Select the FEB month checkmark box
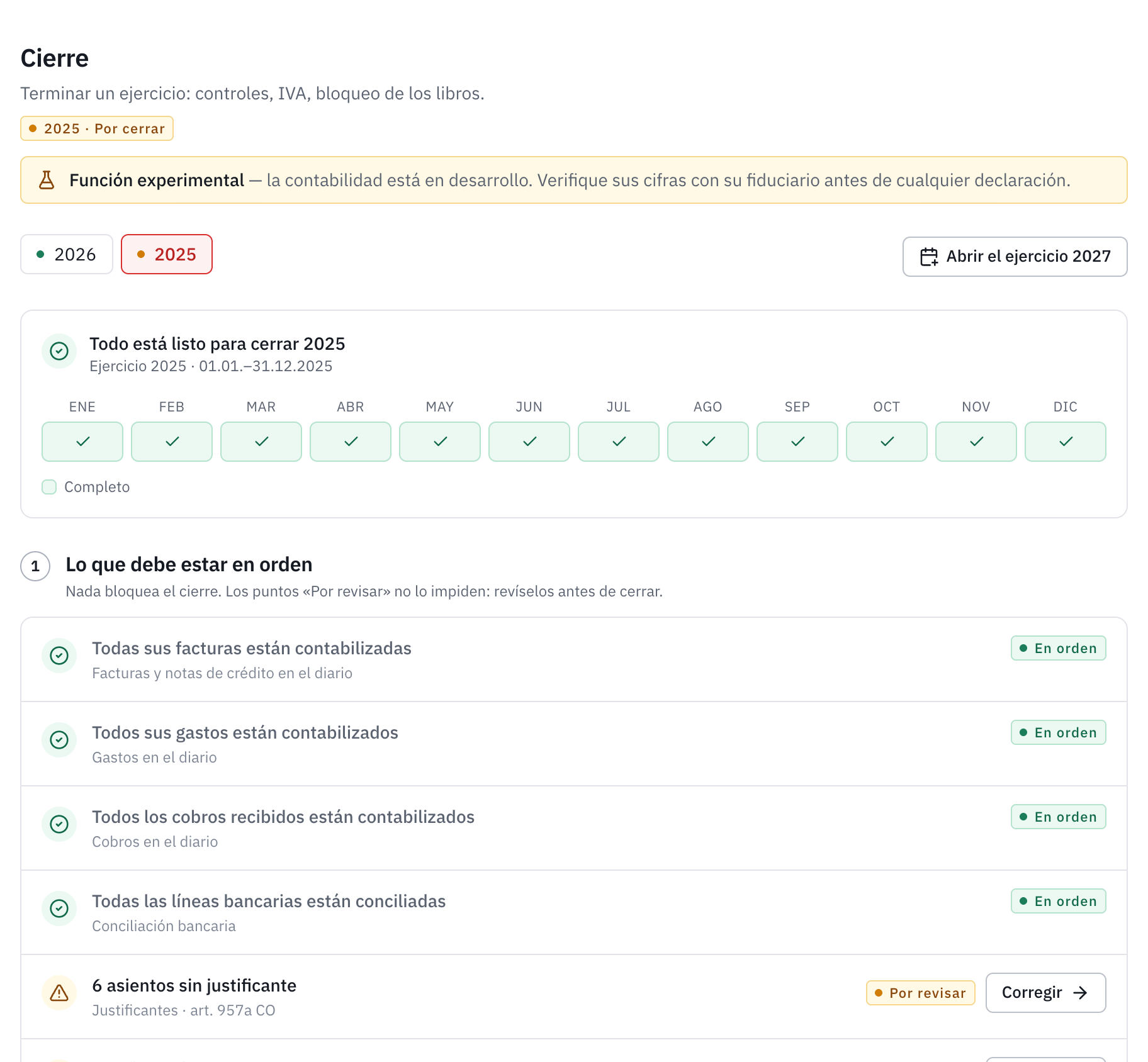 (172, 442)
